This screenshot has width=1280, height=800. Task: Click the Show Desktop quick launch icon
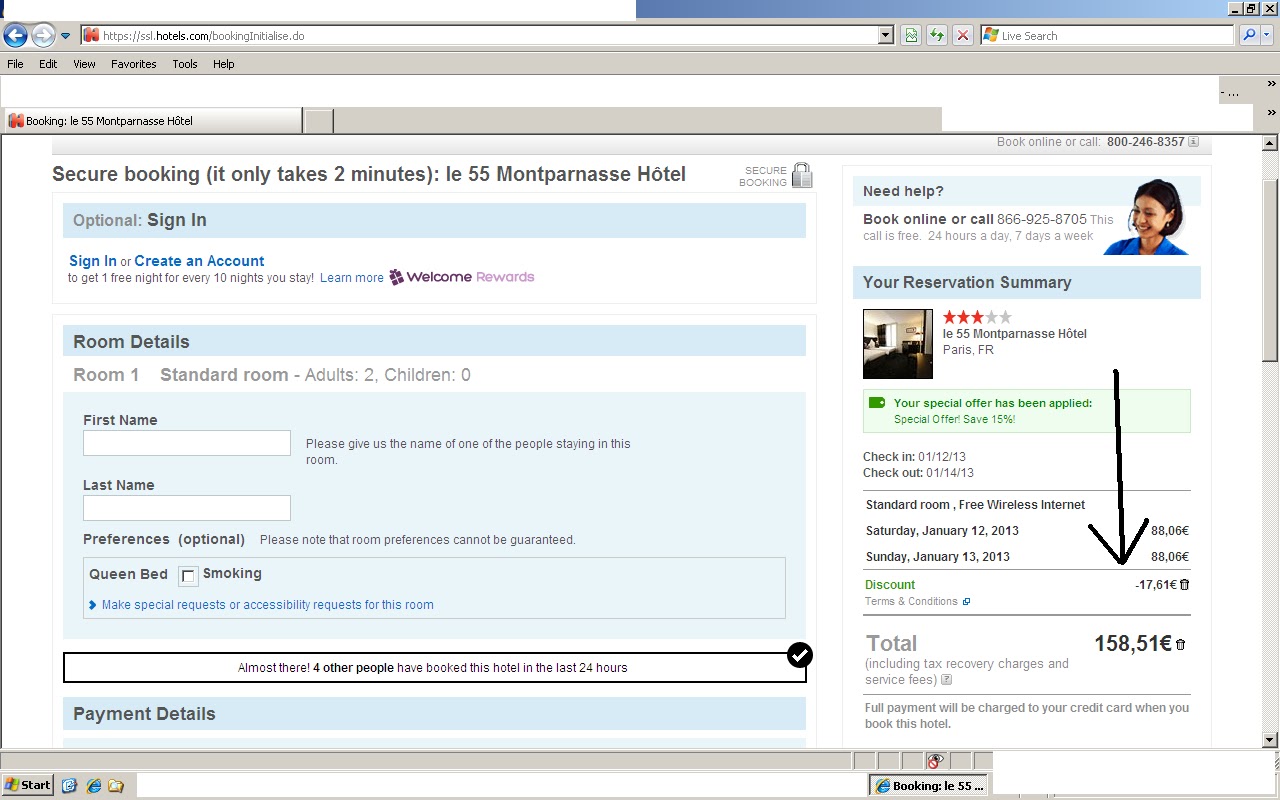click(x=69, y=786)
